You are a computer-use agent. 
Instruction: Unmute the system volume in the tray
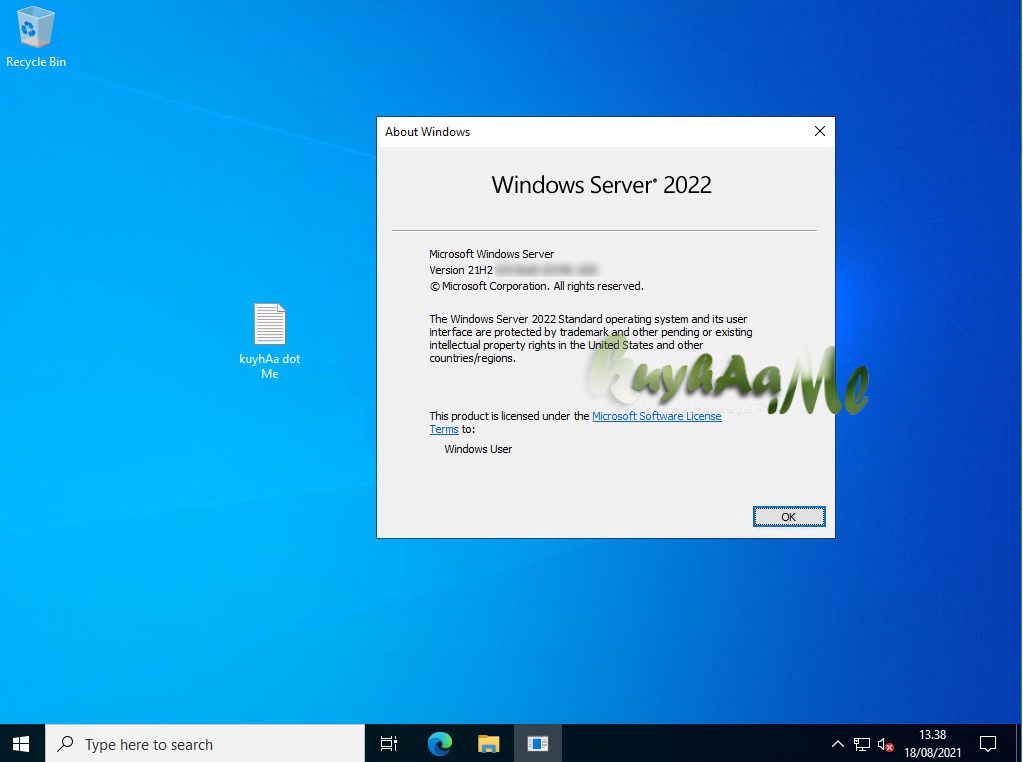[x=884, y=743]
